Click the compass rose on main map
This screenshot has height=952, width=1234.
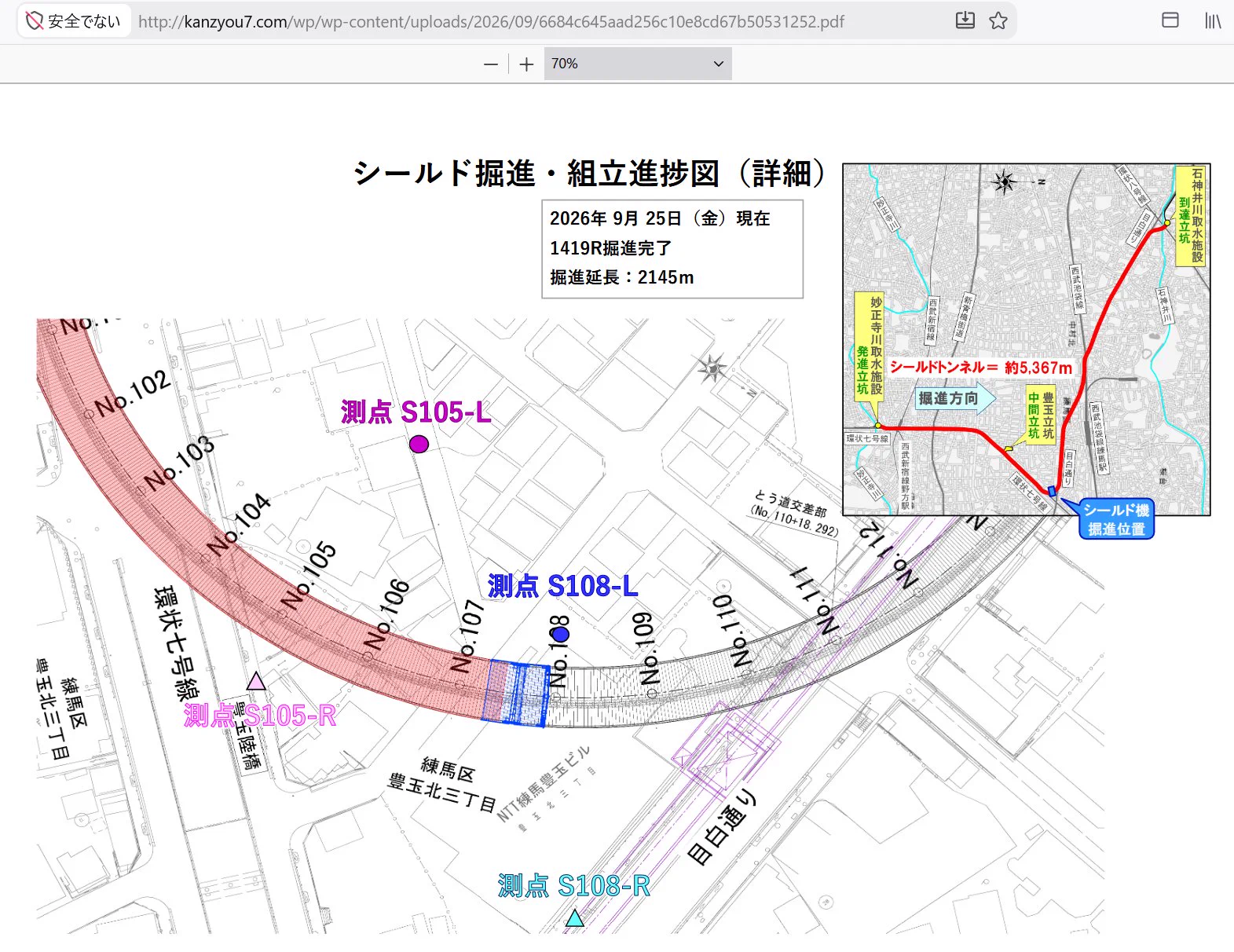tap(712, 367)
